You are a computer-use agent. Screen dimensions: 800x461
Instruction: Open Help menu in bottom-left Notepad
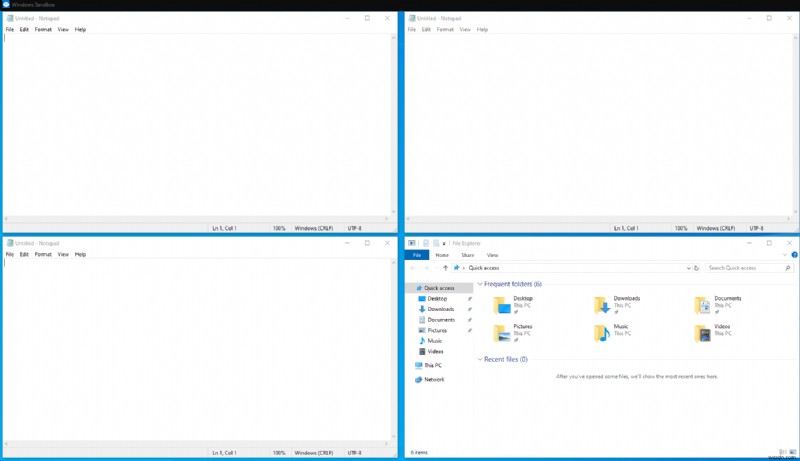[81, 254]
